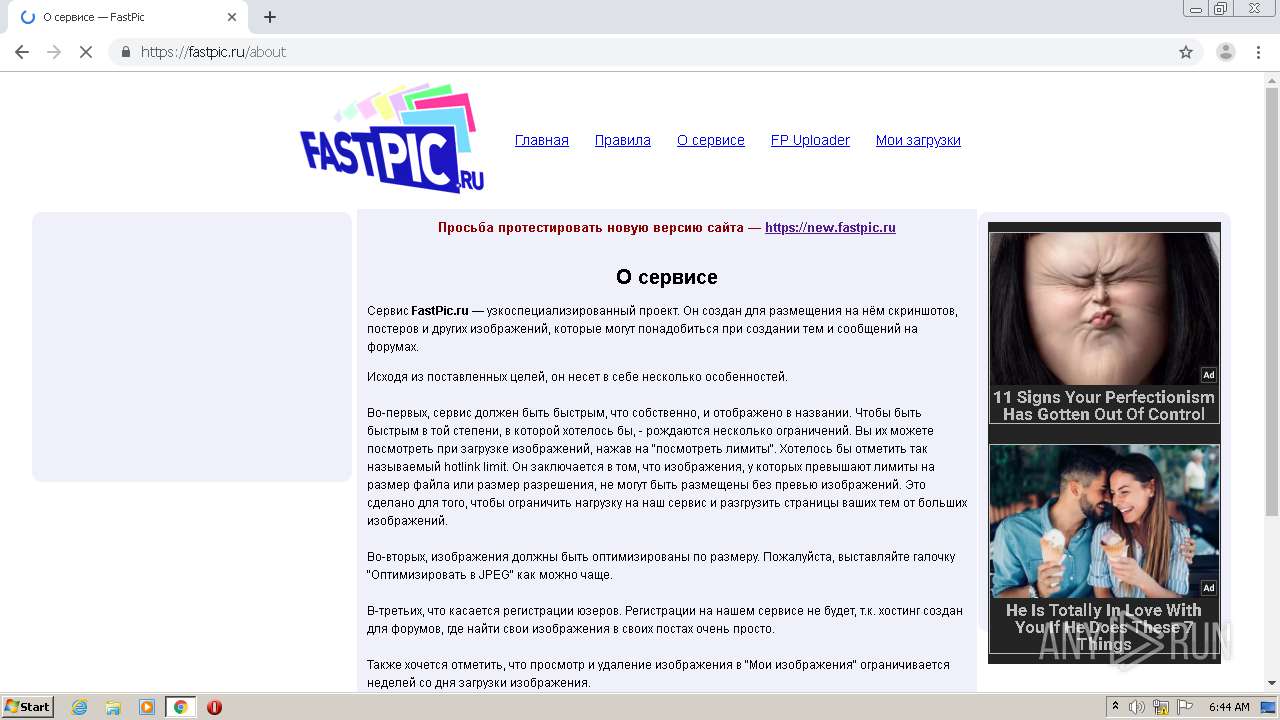
Task: Click the Action Center flag icon
Action: 1185,707
